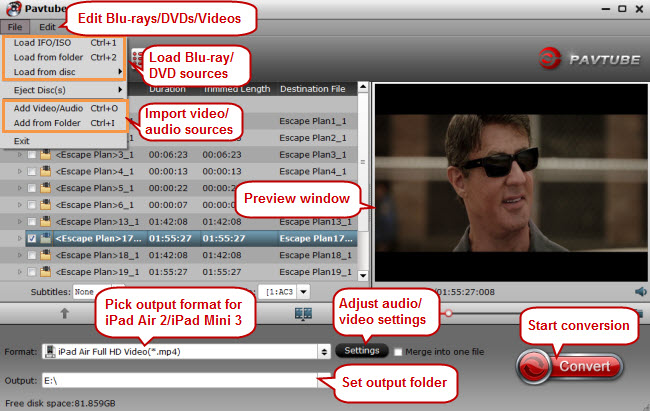The image size is (650, 411).
Task: Click the list scrollbar down arrow
Action: (x=363, y=275)
